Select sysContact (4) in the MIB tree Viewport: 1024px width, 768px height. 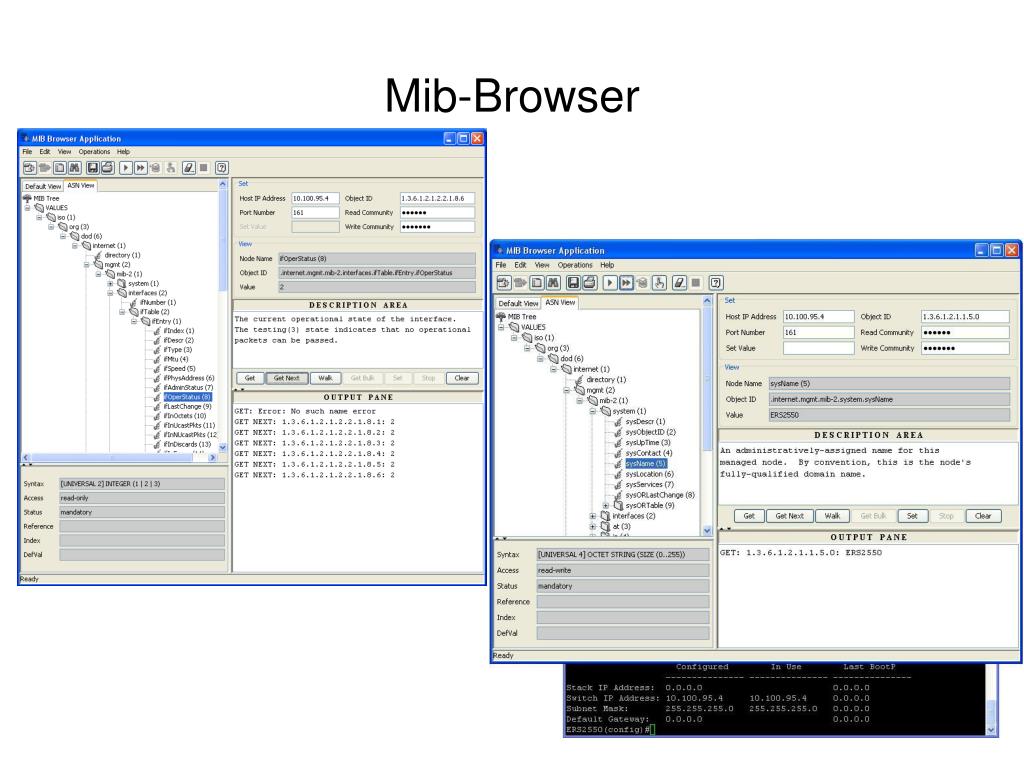pyautogui.click(x=648, y=453)
